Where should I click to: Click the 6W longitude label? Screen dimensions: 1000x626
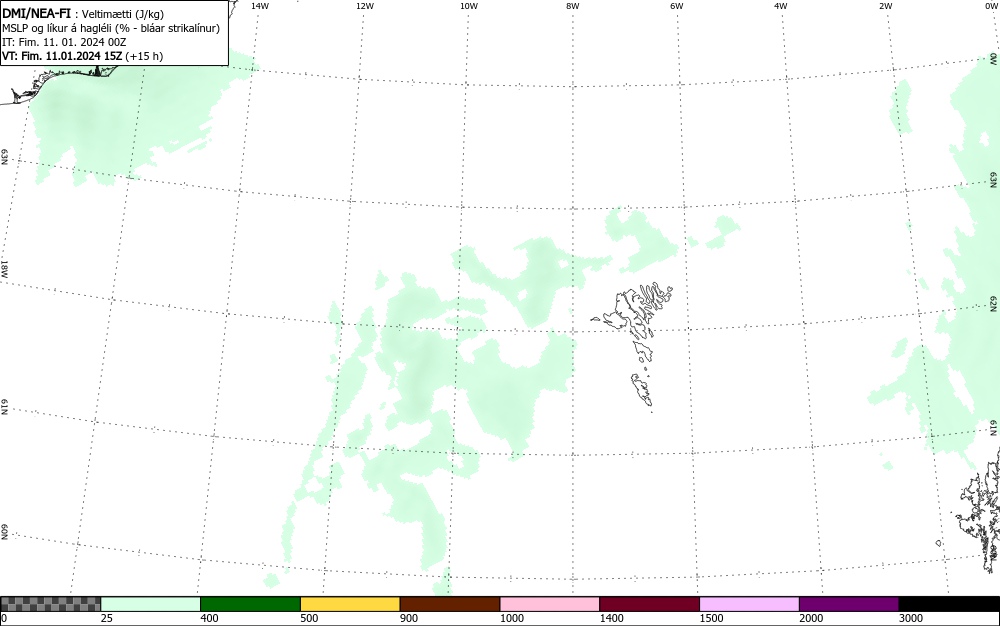(677, 6)
